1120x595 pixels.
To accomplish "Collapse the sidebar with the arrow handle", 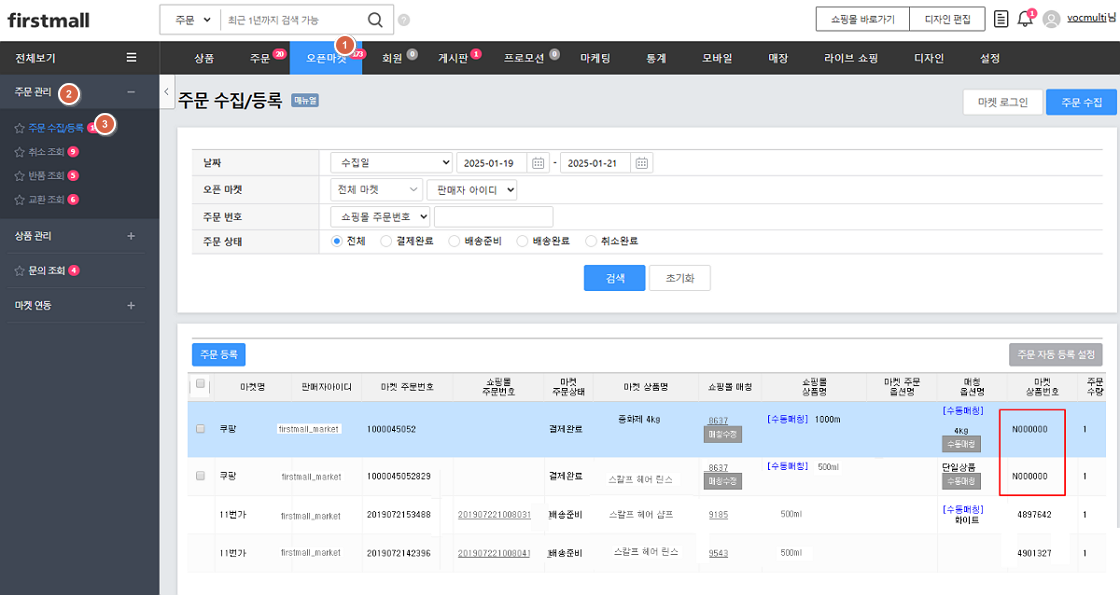I will point(166,91).
